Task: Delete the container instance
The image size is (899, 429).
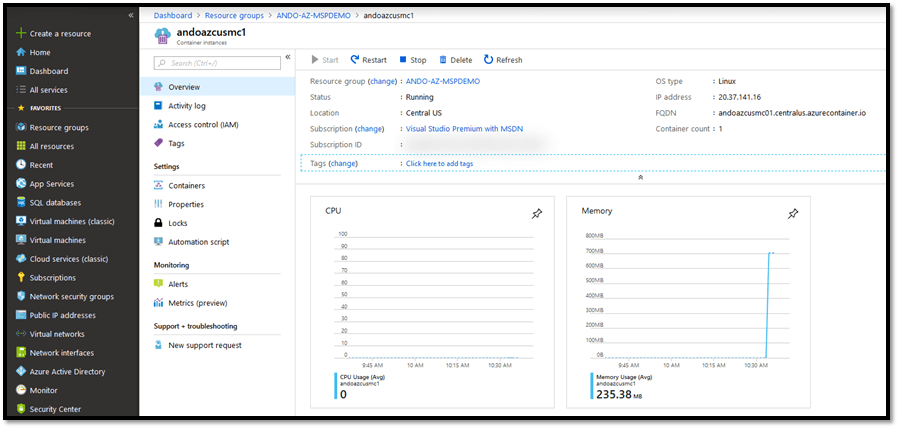Action: pyautogui.click(x=456, y=60)
